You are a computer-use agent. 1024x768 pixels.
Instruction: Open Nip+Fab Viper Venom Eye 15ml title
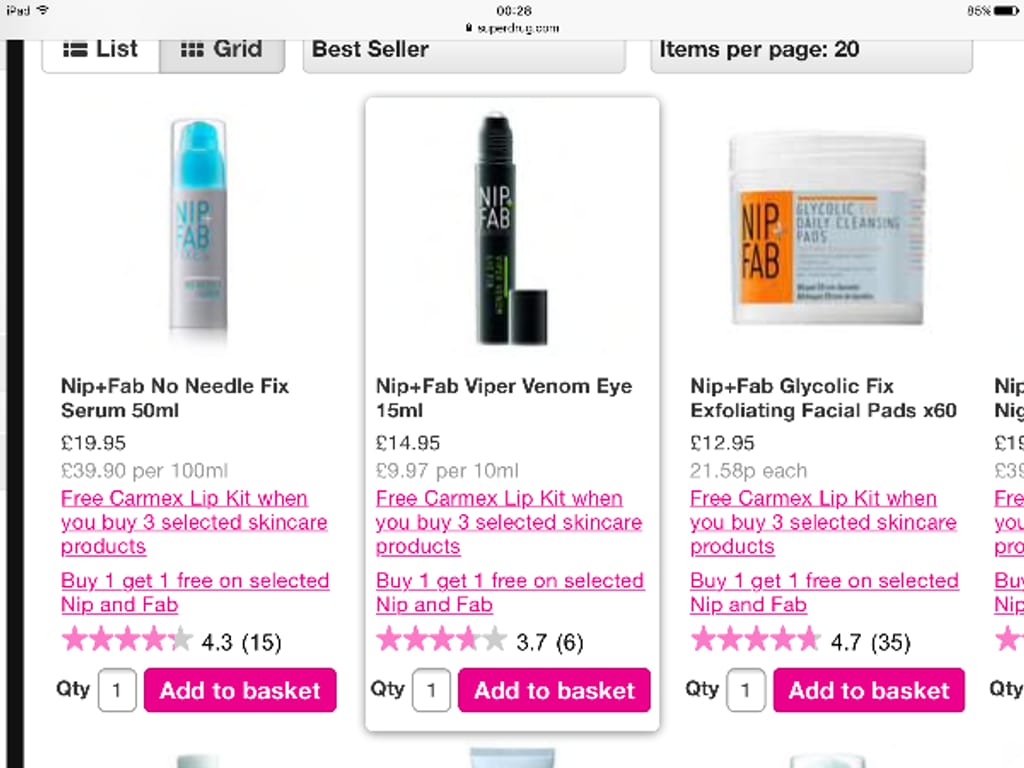504,398
